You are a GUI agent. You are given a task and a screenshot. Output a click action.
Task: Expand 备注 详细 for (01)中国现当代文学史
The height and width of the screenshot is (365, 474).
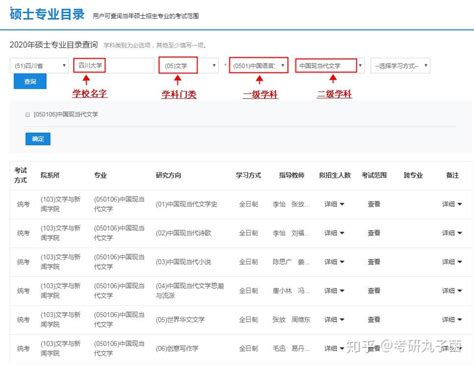[452, 204]
